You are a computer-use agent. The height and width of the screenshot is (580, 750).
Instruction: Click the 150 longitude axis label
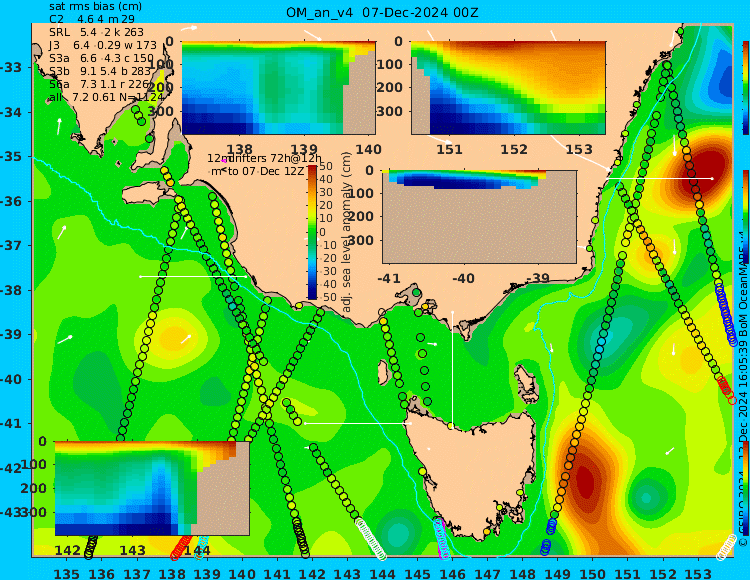point(592,573)
